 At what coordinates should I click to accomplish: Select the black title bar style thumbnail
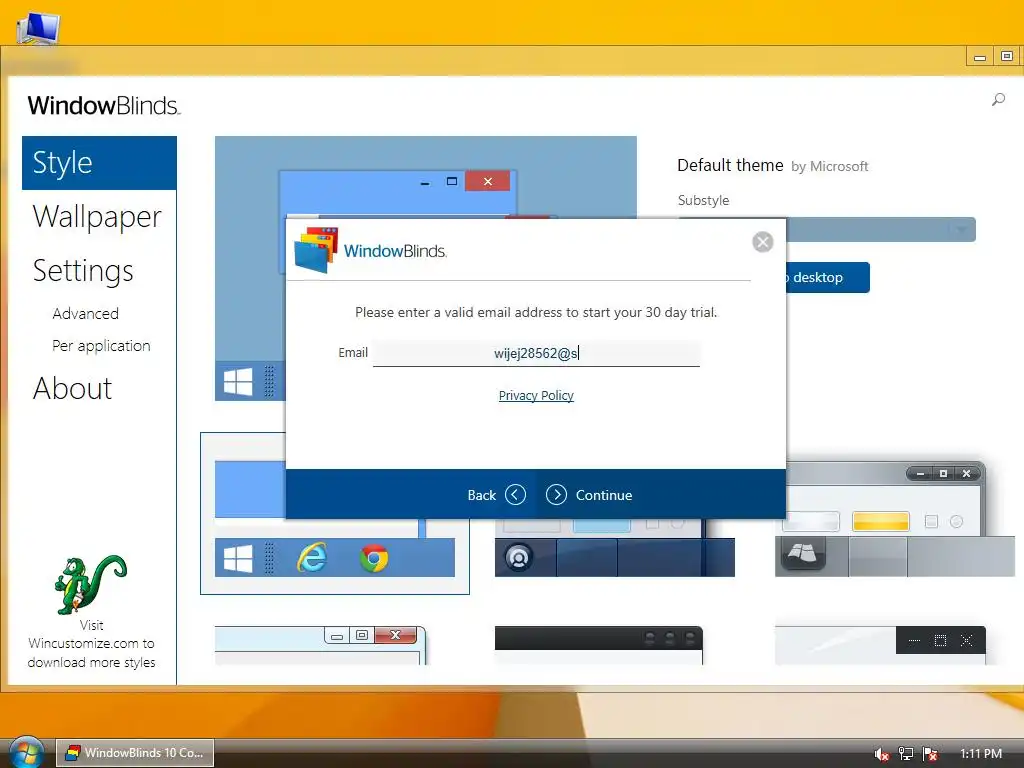pyautogui.click(x=599, y=645)
